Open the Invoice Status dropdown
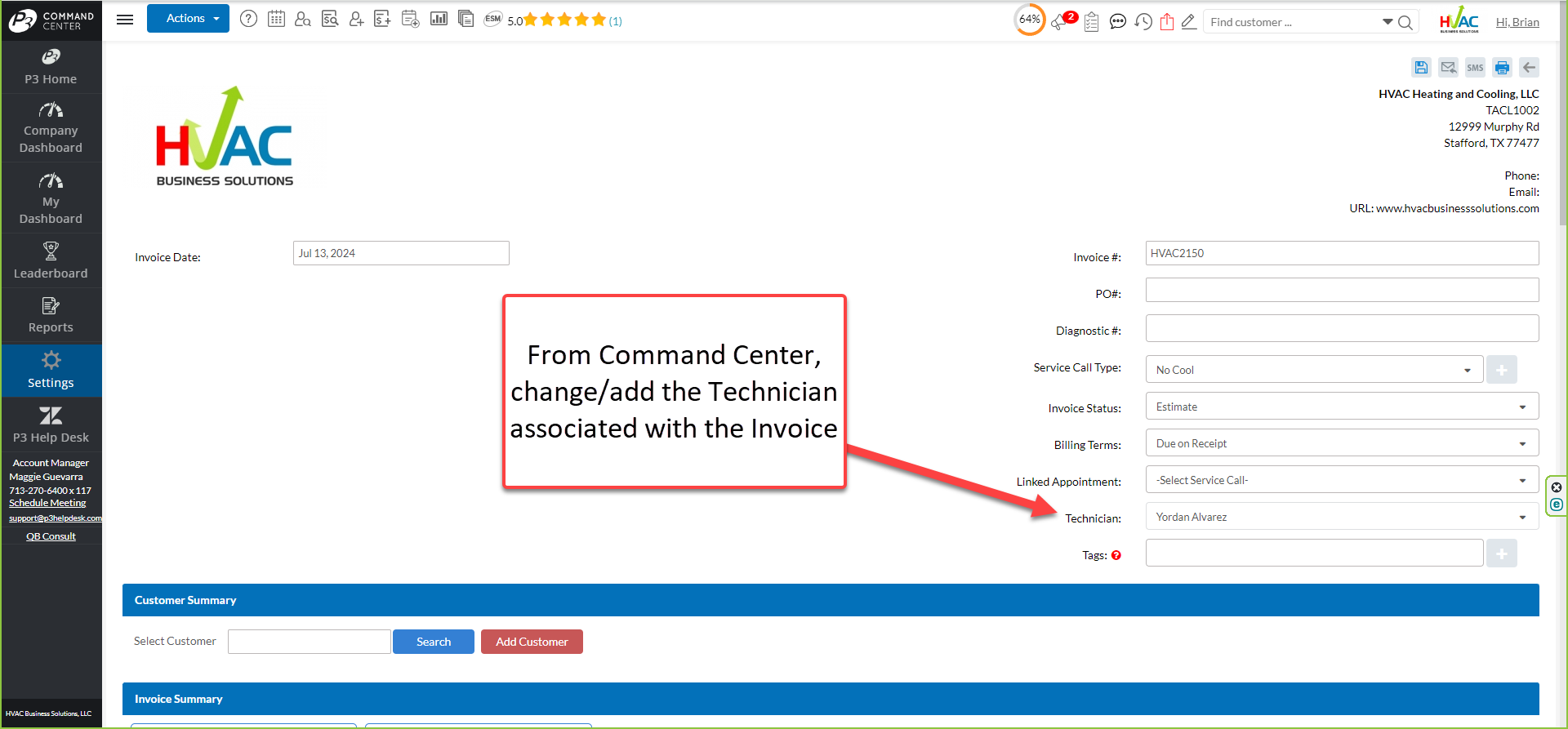The height and width of the screenshot is (729, 1568). (x=1342, y=407)
